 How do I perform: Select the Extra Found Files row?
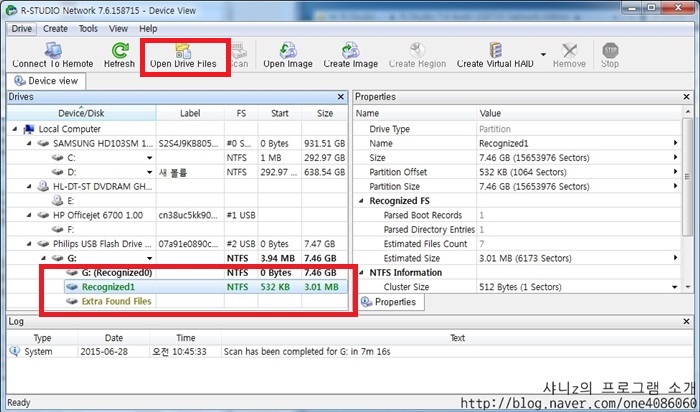178,301
